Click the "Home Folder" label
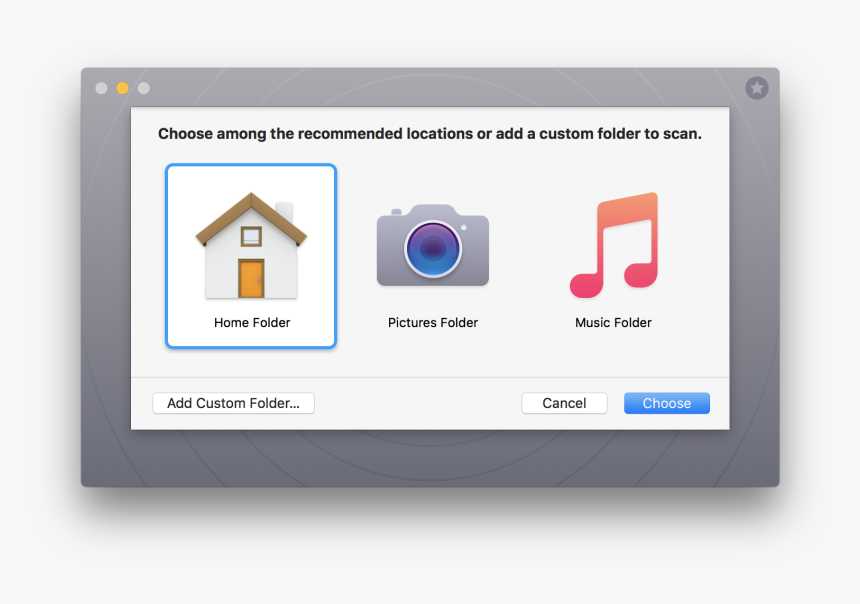Viewport: 860px width, 604px height. pyautogui.click(x=252, y=323)
